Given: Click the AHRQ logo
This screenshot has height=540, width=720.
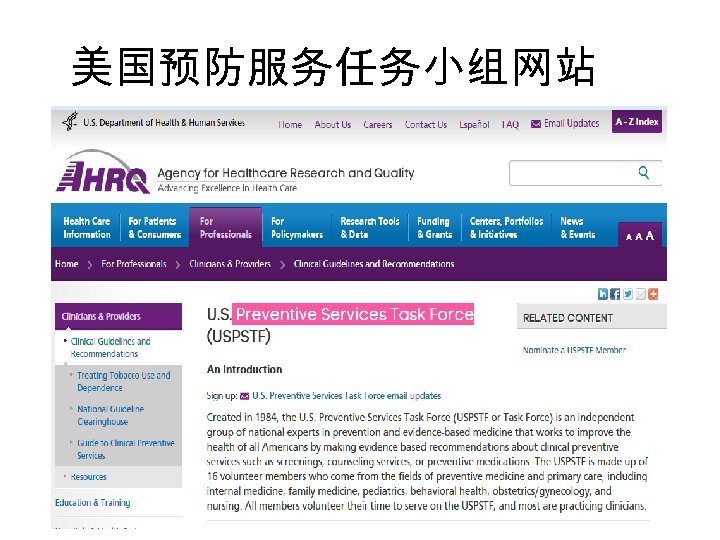Looking at the screenshot, I should click(x=103, y=172).
